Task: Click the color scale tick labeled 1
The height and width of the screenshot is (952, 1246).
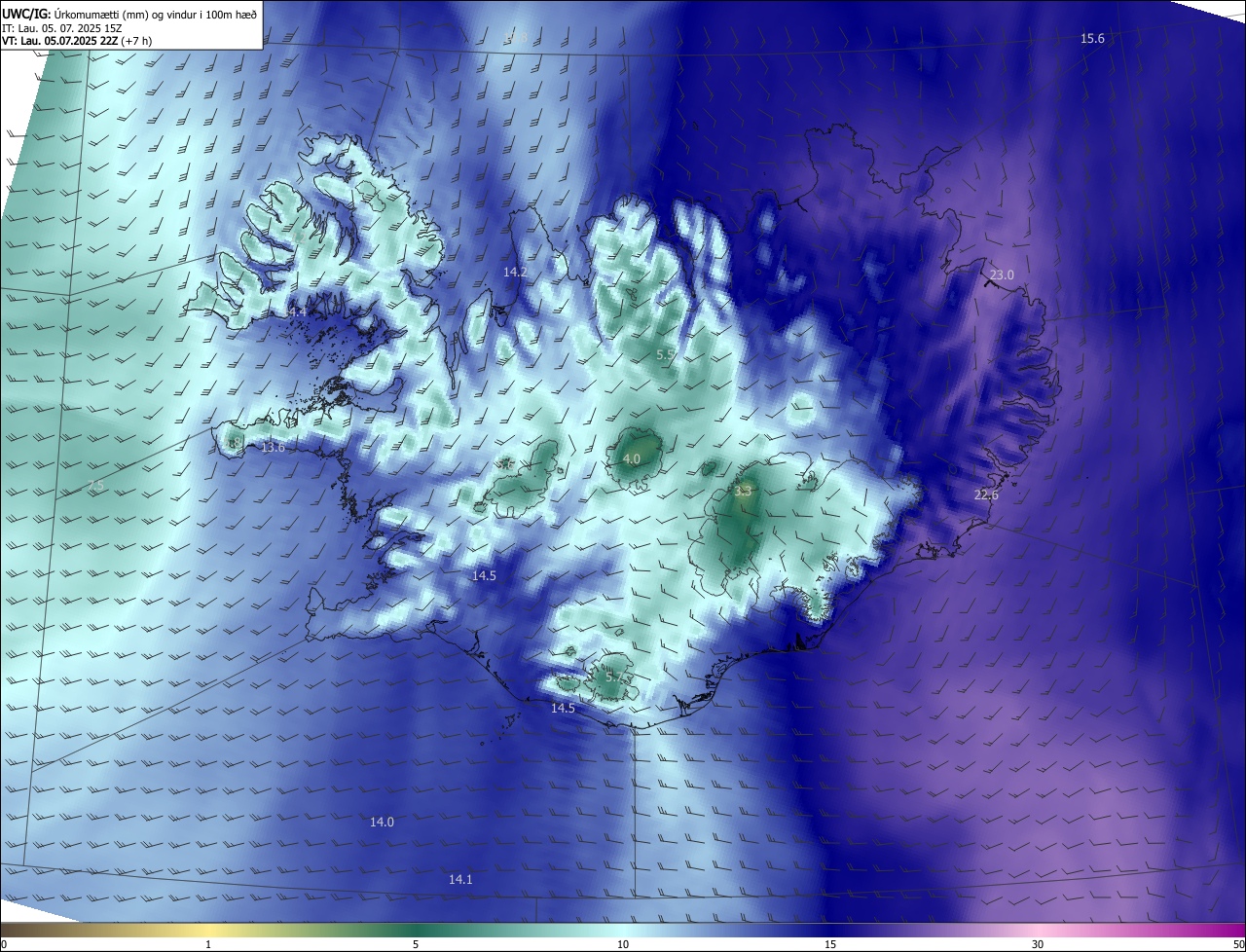Action: tap(208, 944)
